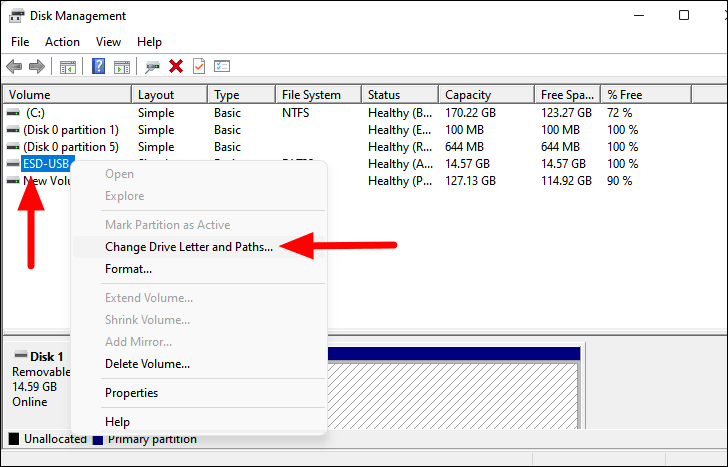Click the Back arrow toolbar icon
Screen dimensions: 728x467
(14, 66)
